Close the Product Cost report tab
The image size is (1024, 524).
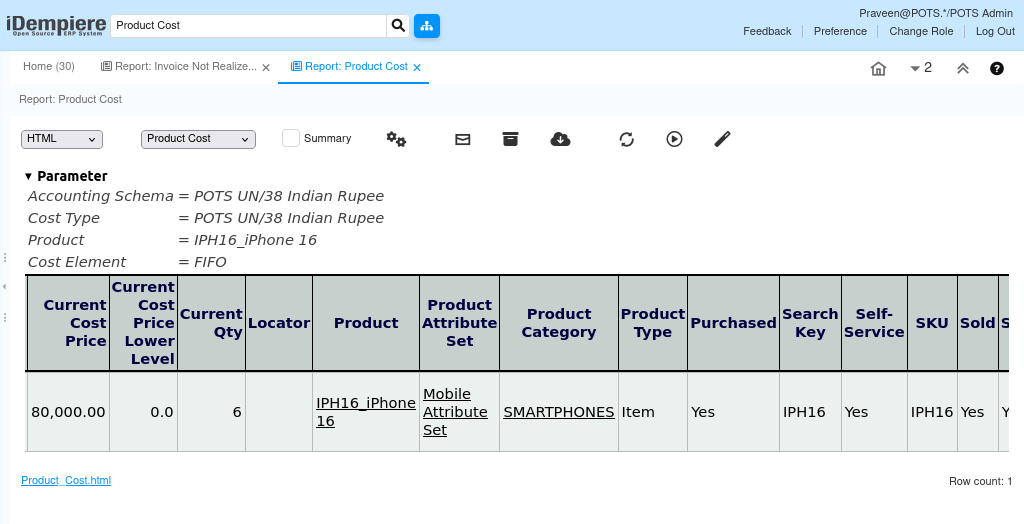[417, 67]
